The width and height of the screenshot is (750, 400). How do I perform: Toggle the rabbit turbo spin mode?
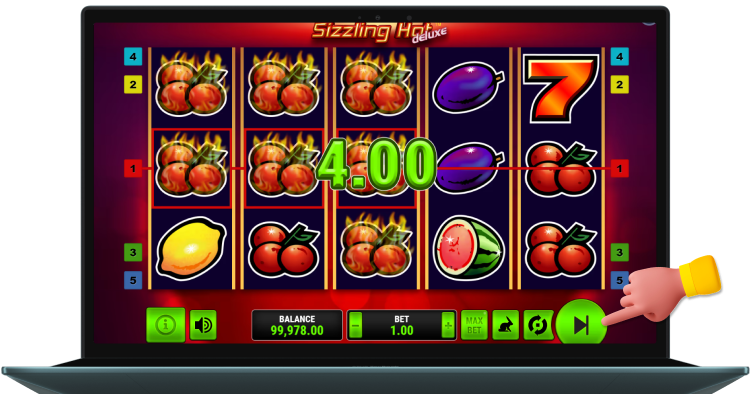(x=506, y=325)
